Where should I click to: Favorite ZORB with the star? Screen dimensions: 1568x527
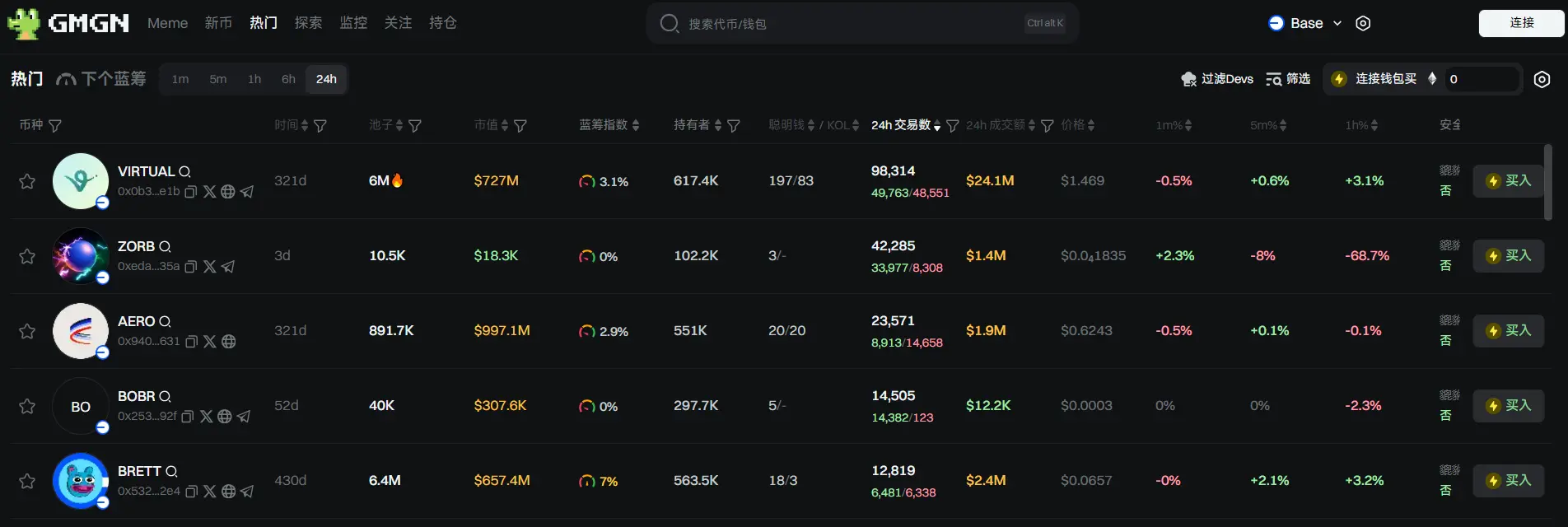(27, 256)
